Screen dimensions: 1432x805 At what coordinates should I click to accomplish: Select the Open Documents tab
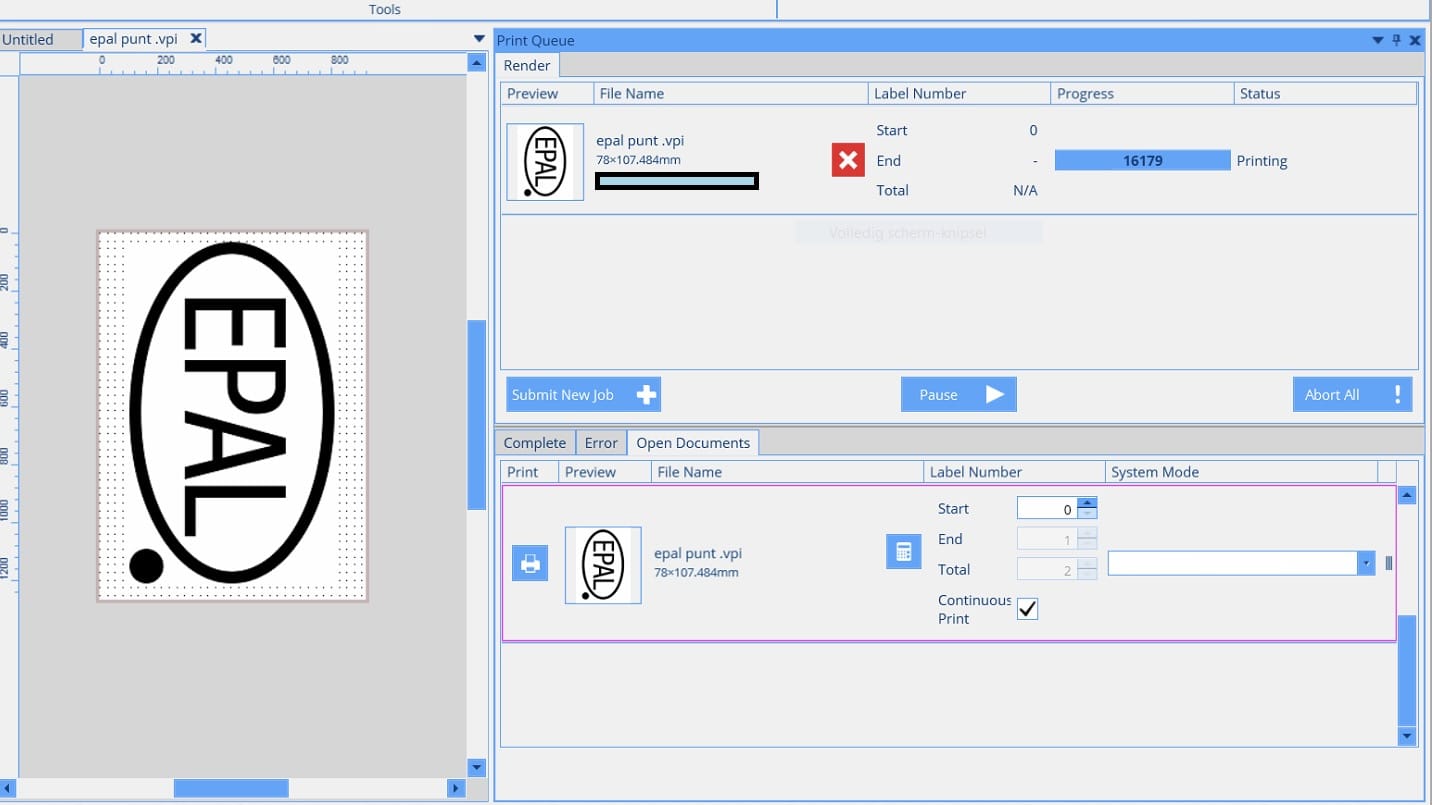pos(693,442)
